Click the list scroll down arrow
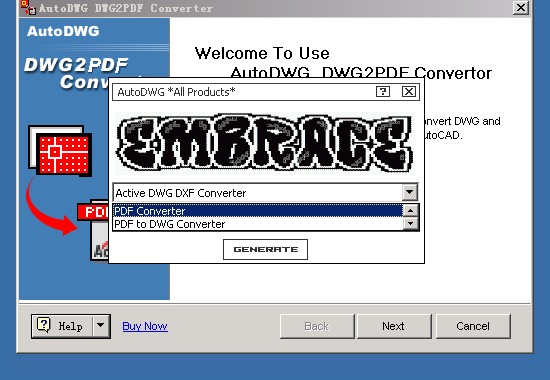Image resolution: width=550 pixels, height=380 pixels. [x=410, y=224]
